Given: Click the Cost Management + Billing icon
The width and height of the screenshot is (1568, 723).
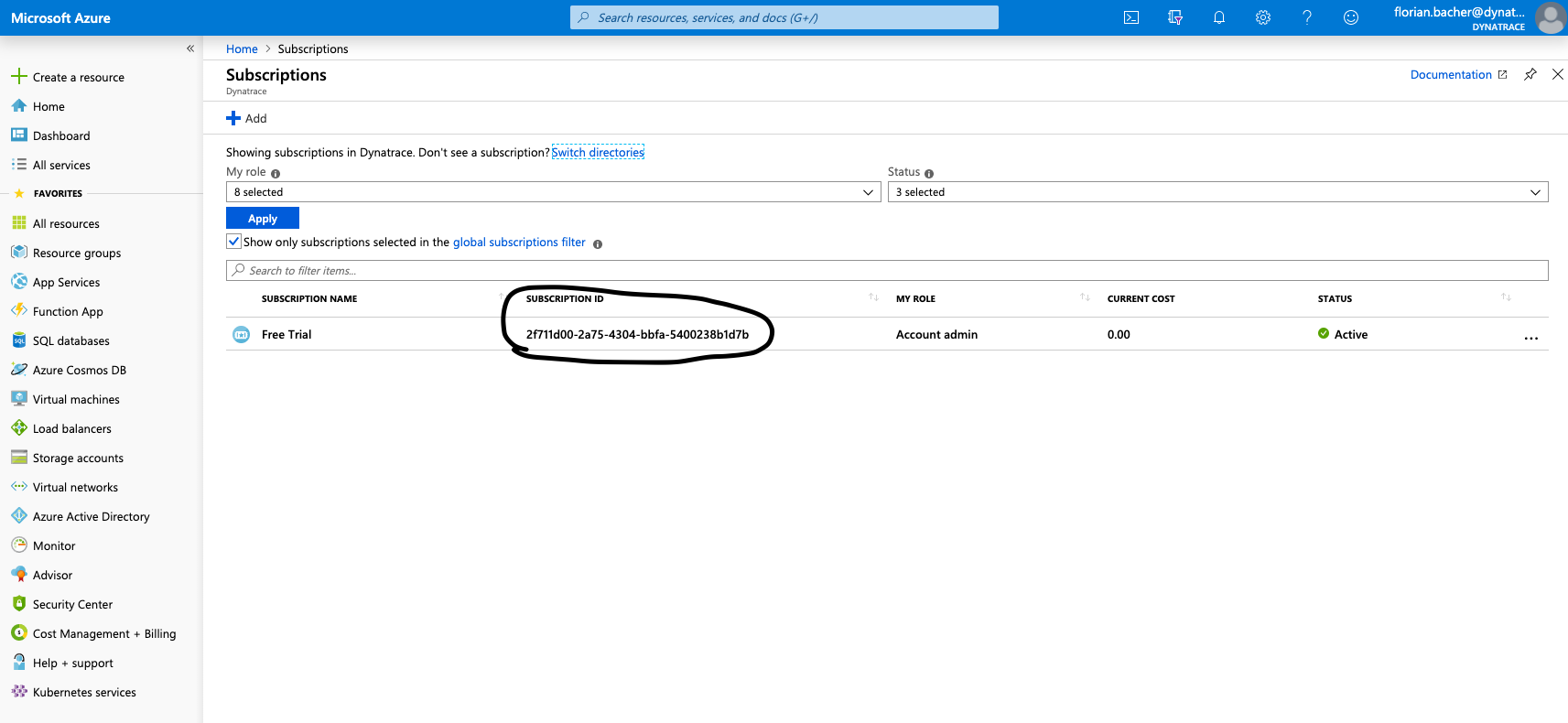Looking at the screenshot, I should [19, 633].
